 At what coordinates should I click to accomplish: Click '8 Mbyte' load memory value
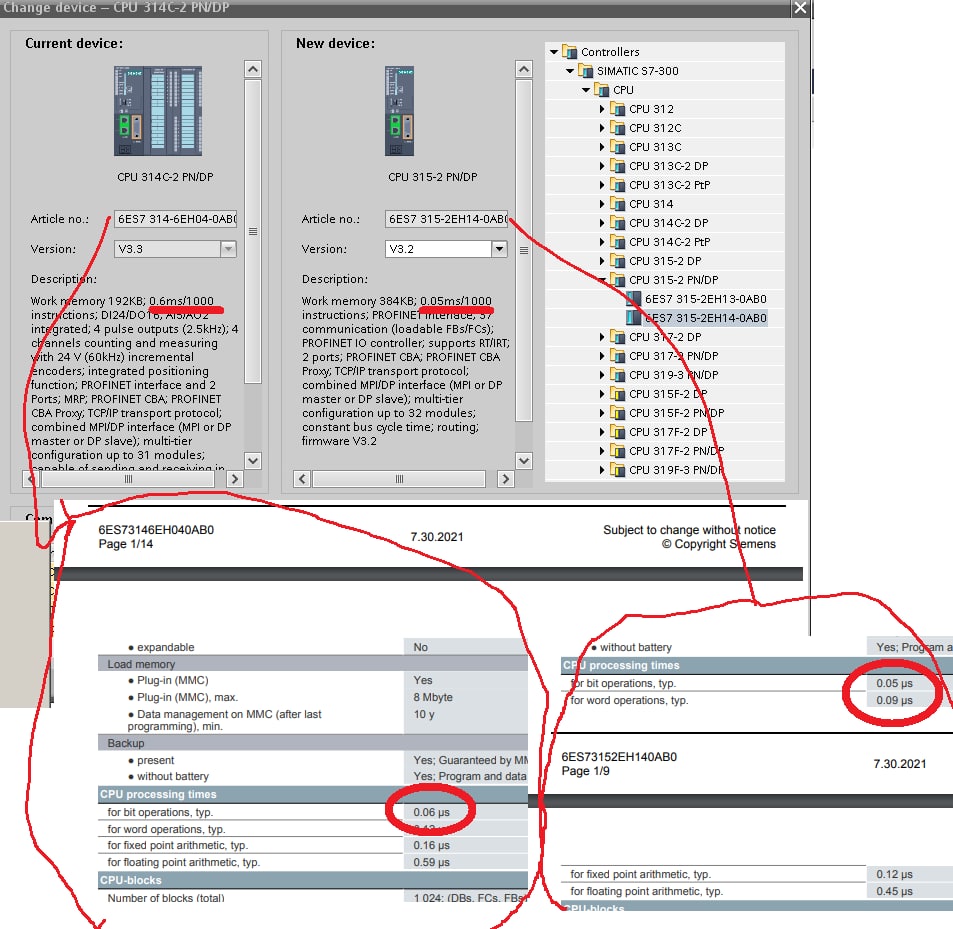pyautogui.click(x=433, y=697)
